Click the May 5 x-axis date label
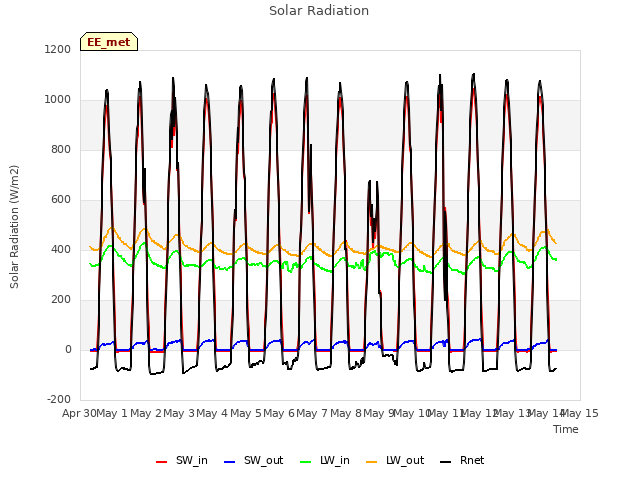The image size is (640, 480). coord(246,413)
